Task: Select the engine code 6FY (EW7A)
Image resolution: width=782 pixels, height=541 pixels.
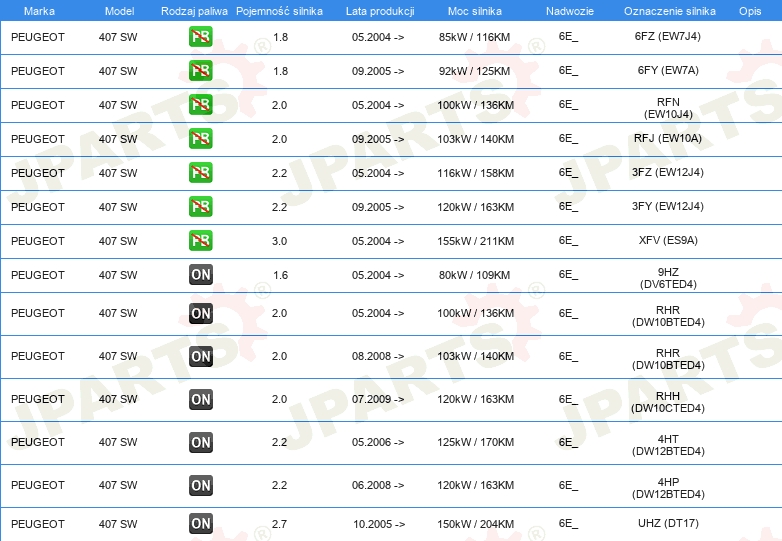Action: [668, 70]
